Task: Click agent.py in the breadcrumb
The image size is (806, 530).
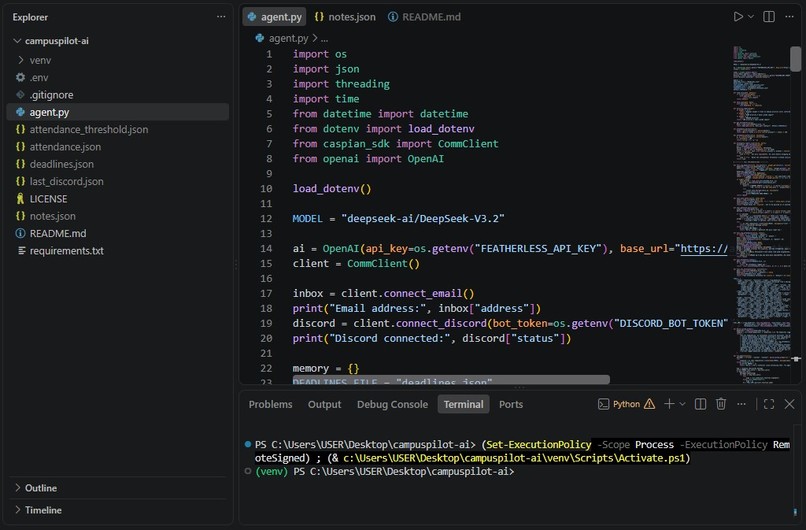Action: pyautogui.click(x=288, y=38)
